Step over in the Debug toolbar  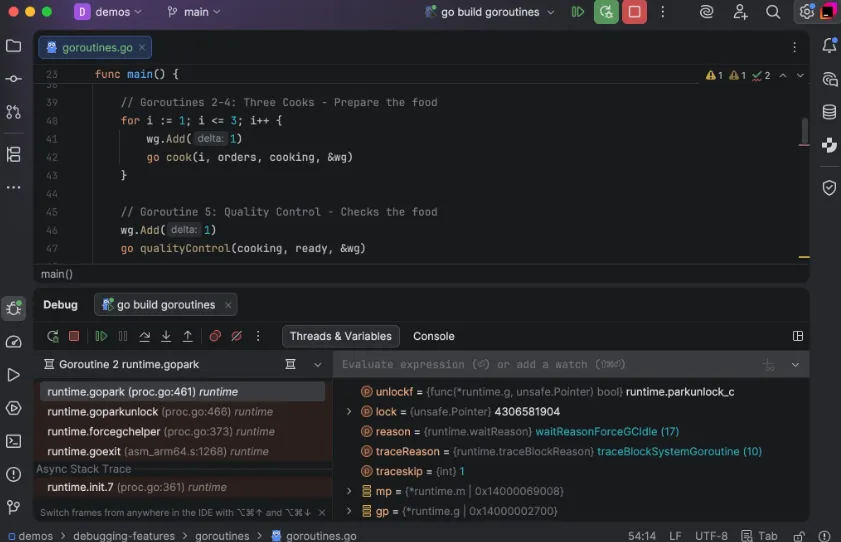pyautogui.click(x=144, y=336)
